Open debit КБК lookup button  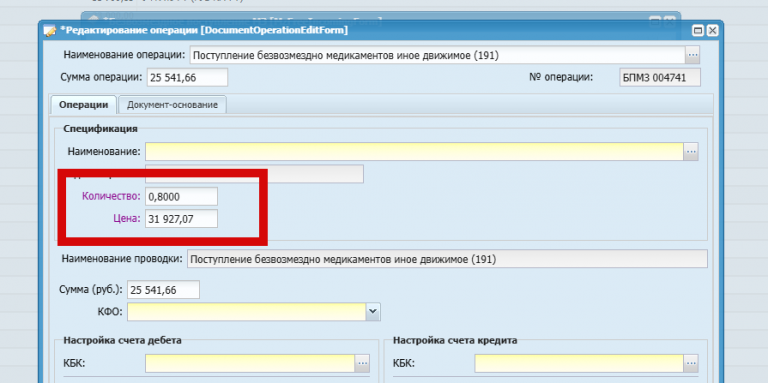coord(362,363)
